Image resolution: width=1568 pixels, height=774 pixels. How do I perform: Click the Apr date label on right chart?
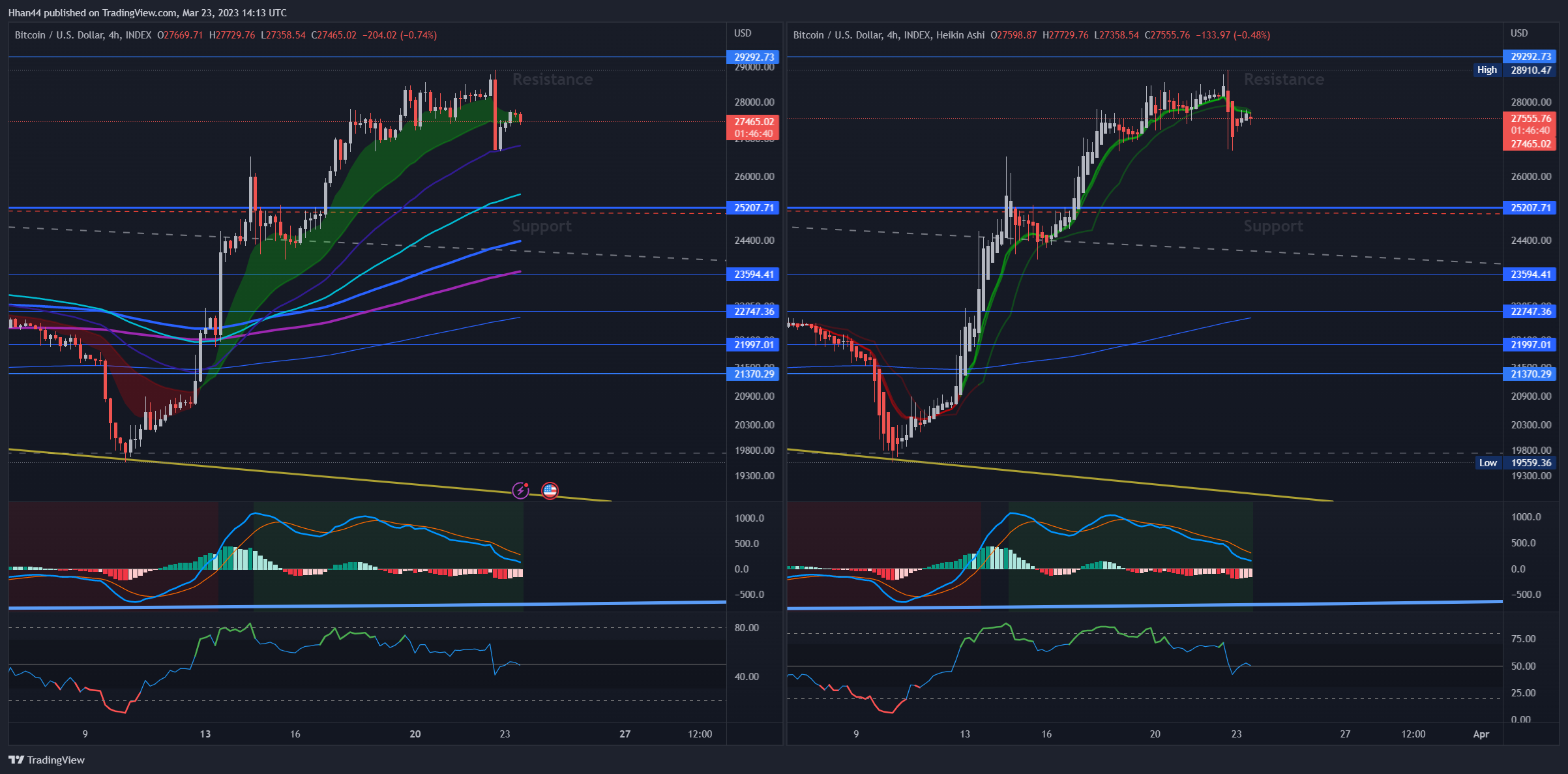1481,734
